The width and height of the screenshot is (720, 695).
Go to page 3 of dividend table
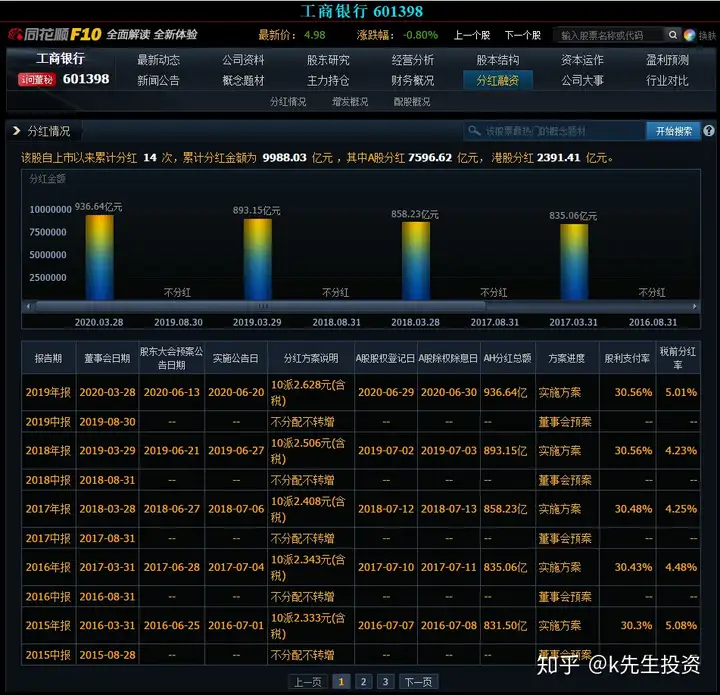tap(385, 682)
